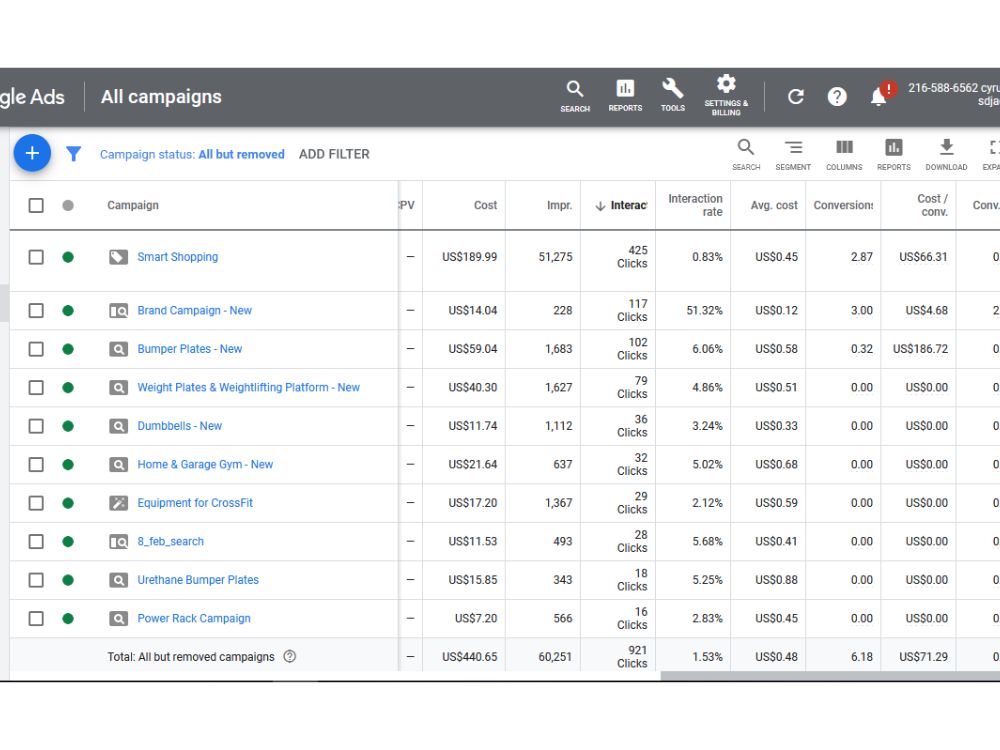Viewport: 1000px width, 750px height.
Task: Refresh the campaigns data
Action: coord(795,97)
